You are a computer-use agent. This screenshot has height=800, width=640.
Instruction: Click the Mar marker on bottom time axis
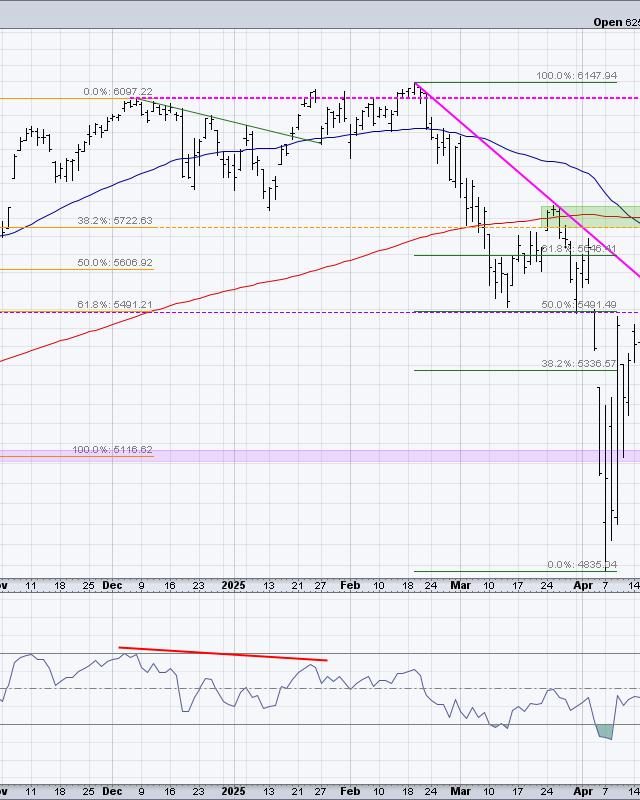click(x=460, y=791)
